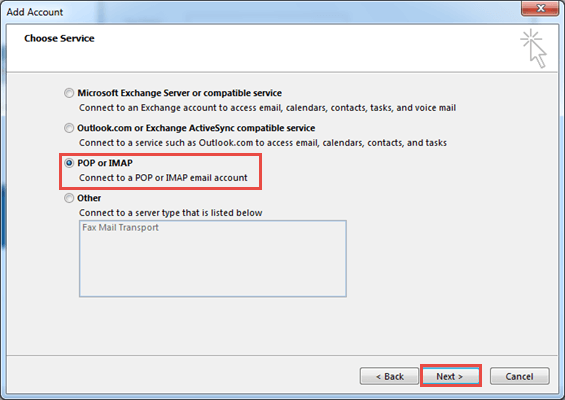
Task: Click the 'Outlook.com or Exchange ActiveSync compatible service' label
Action: (x=196, y=128)
